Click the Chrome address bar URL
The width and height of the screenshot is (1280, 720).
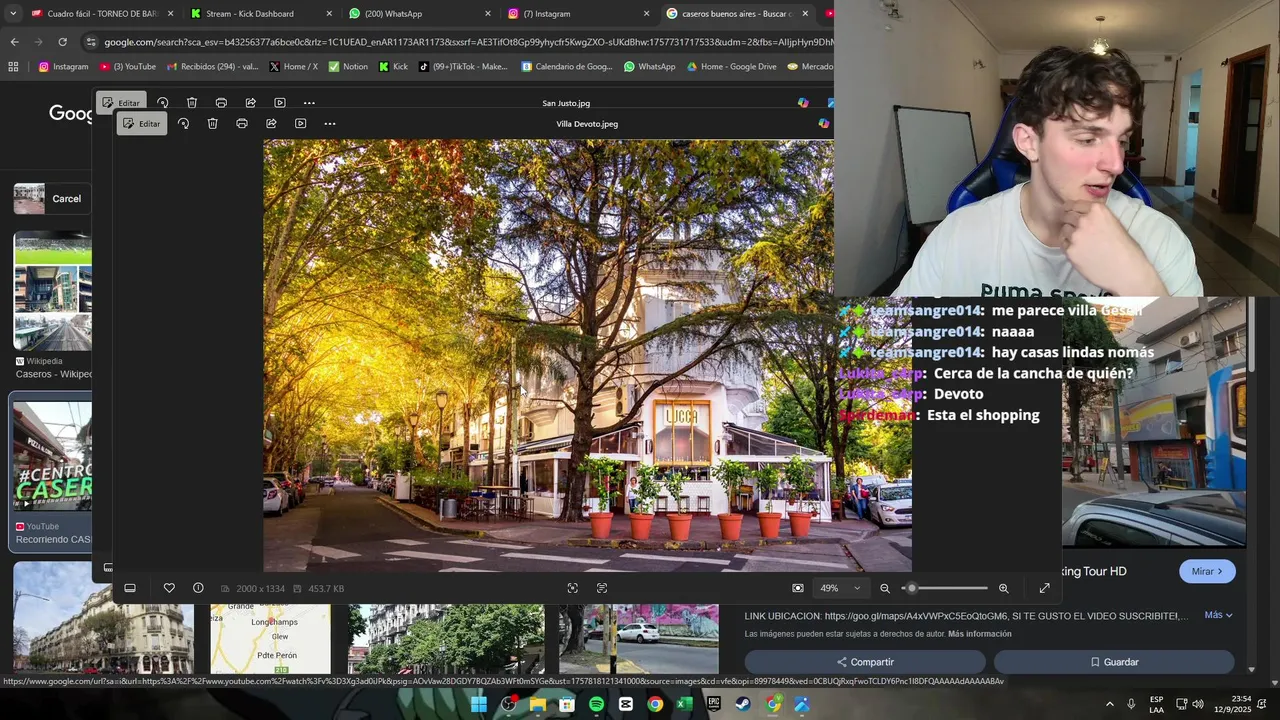[x=468, y=42]
